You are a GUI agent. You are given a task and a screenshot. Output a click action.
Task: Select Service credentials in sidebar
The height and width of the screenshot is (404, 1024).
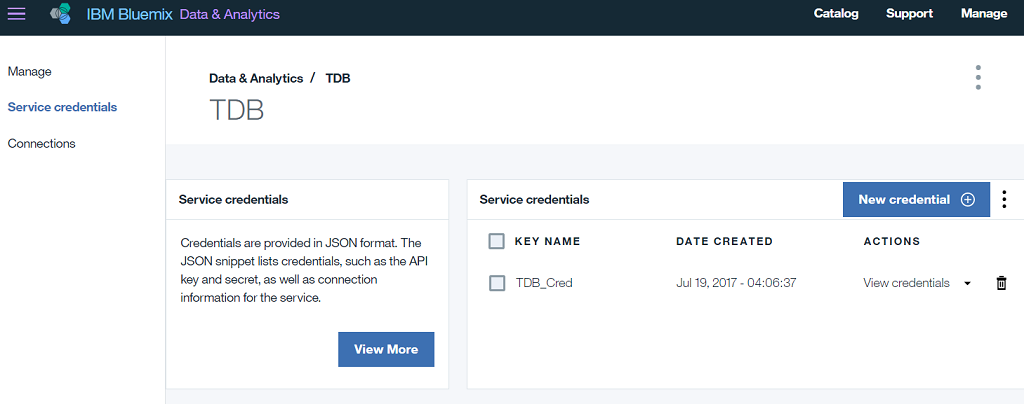coord(63,107)
